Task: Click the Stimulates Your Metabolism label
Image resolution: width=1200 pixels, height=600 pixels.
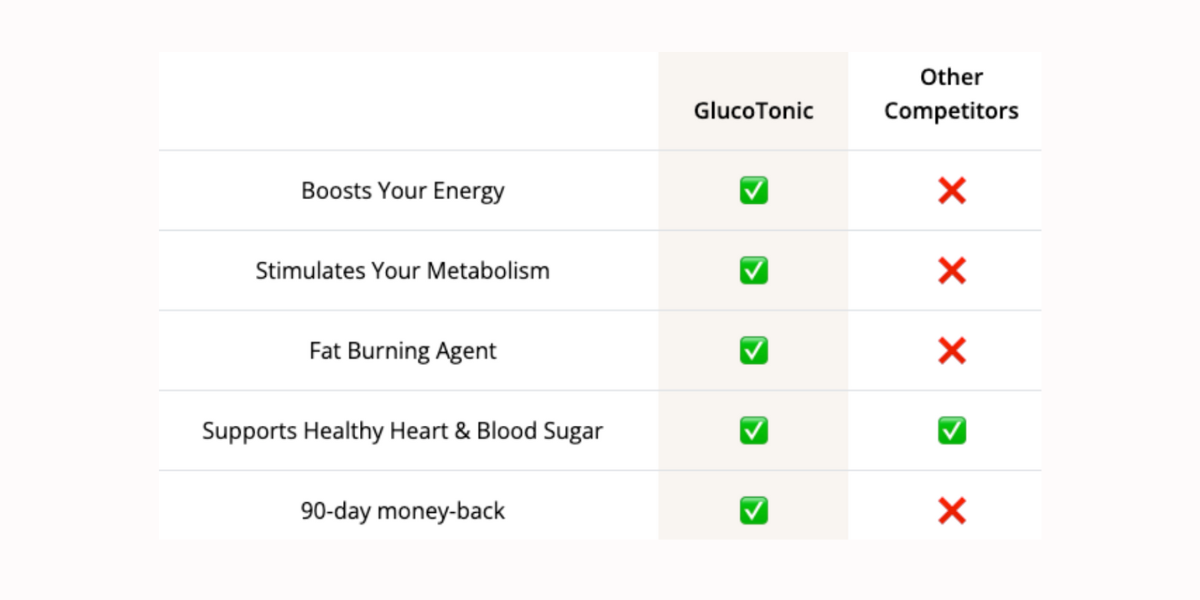Action: 402,270
